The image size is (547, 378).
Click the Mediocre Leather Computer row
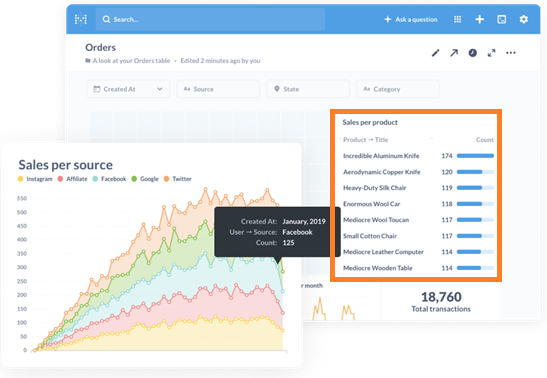(418, 252)
